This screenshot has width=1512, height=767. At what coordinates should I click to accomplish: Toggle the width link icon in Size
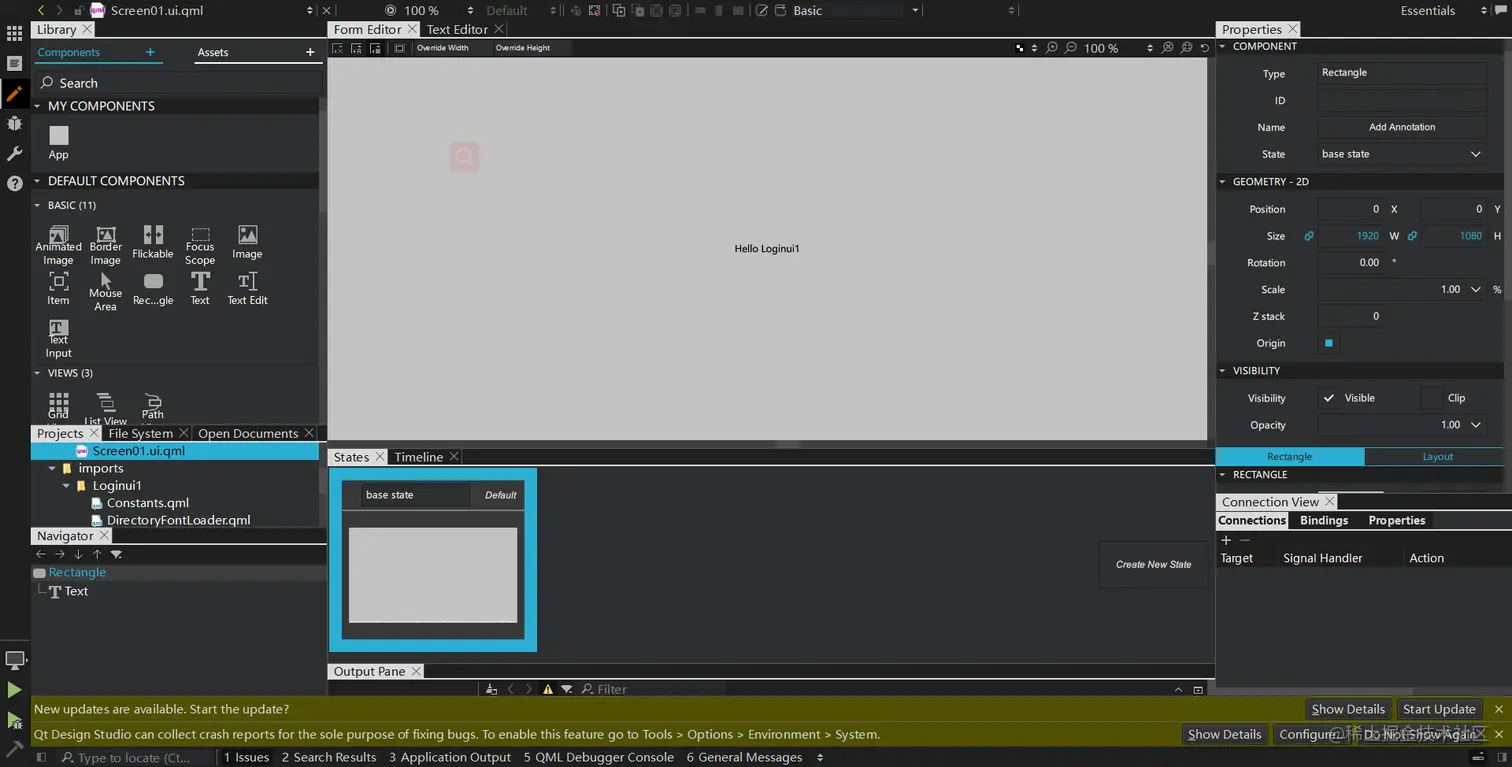1308,236
